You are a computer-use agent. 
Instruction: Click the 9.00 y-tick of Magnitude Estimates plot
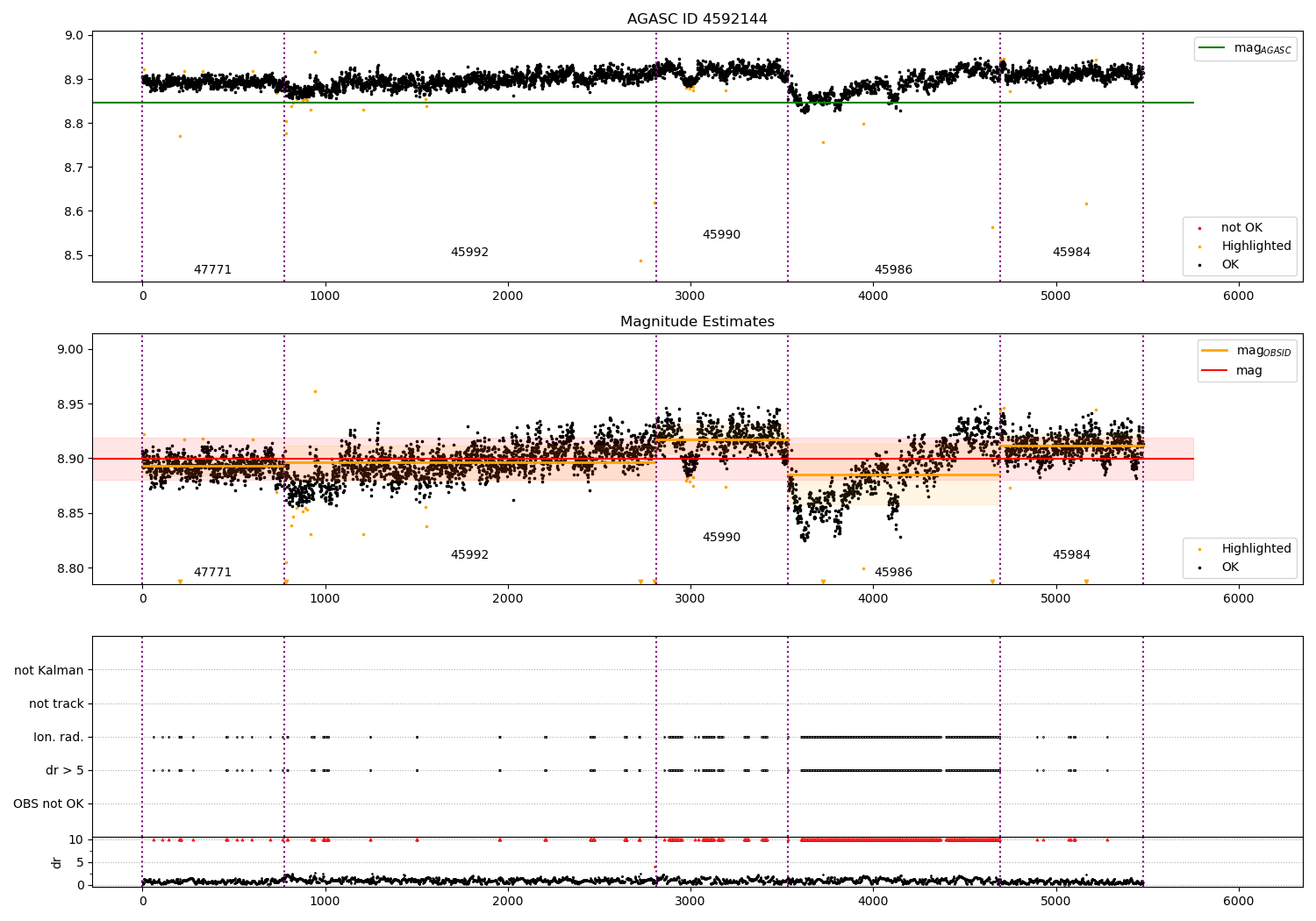[72, 350]
